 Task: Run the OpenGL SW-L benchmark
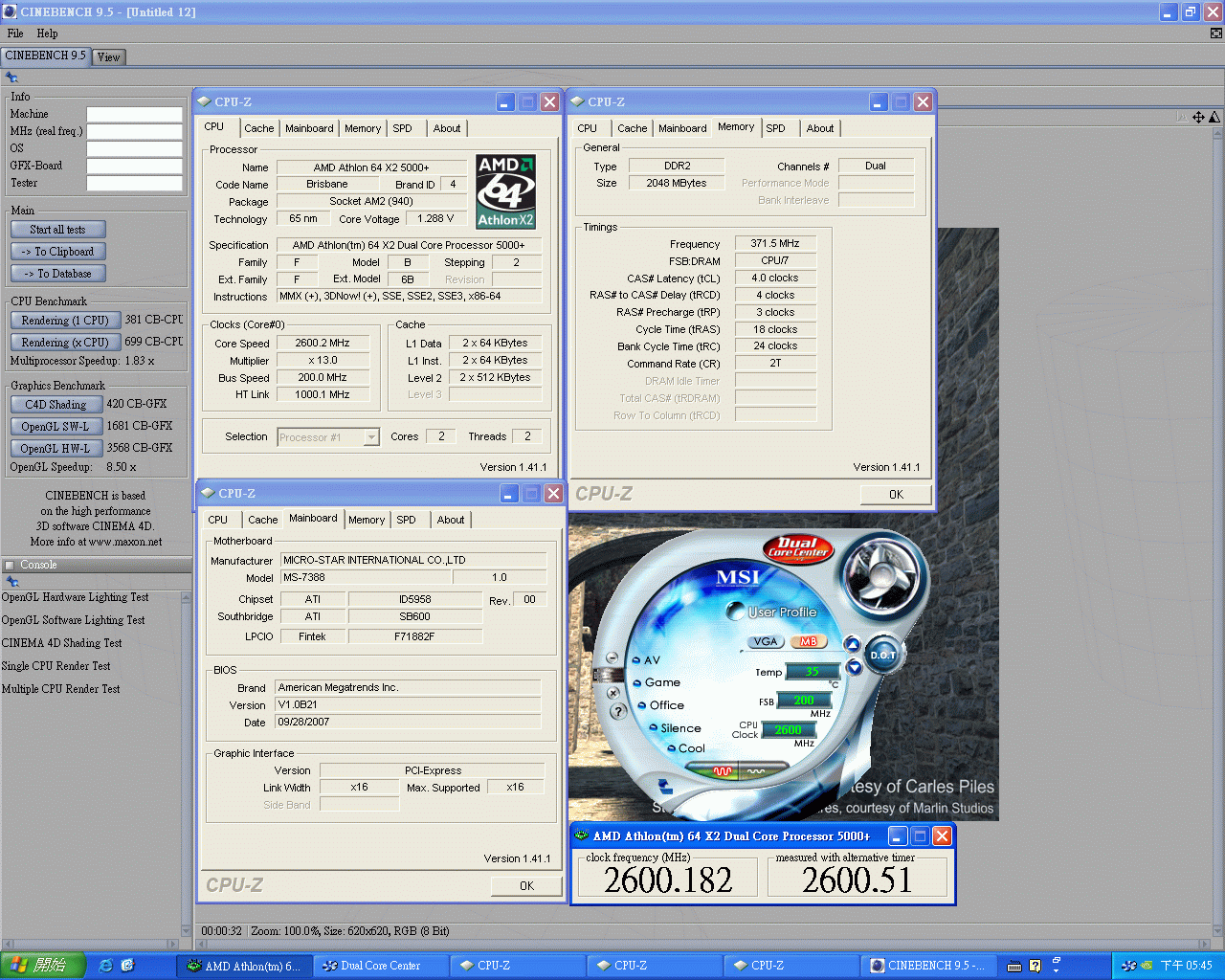point(56,427)
